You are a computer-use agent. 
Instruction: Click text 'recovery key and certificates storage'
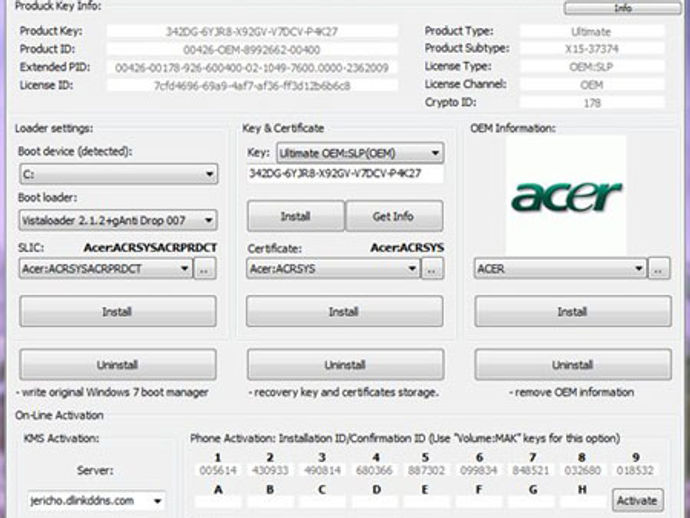[x=346, y=393]
